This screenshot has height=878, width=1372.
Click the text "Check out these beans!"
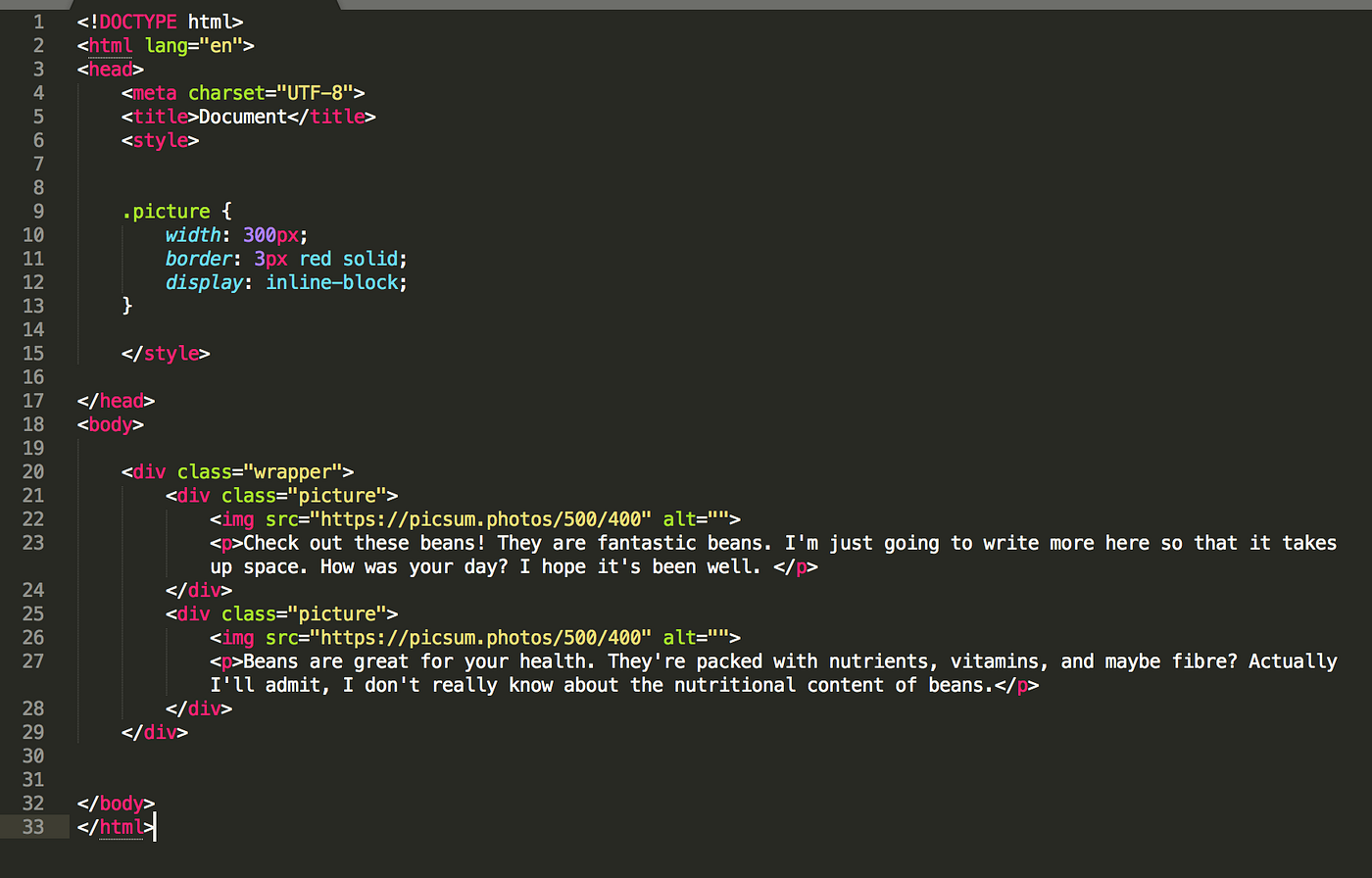365,543
